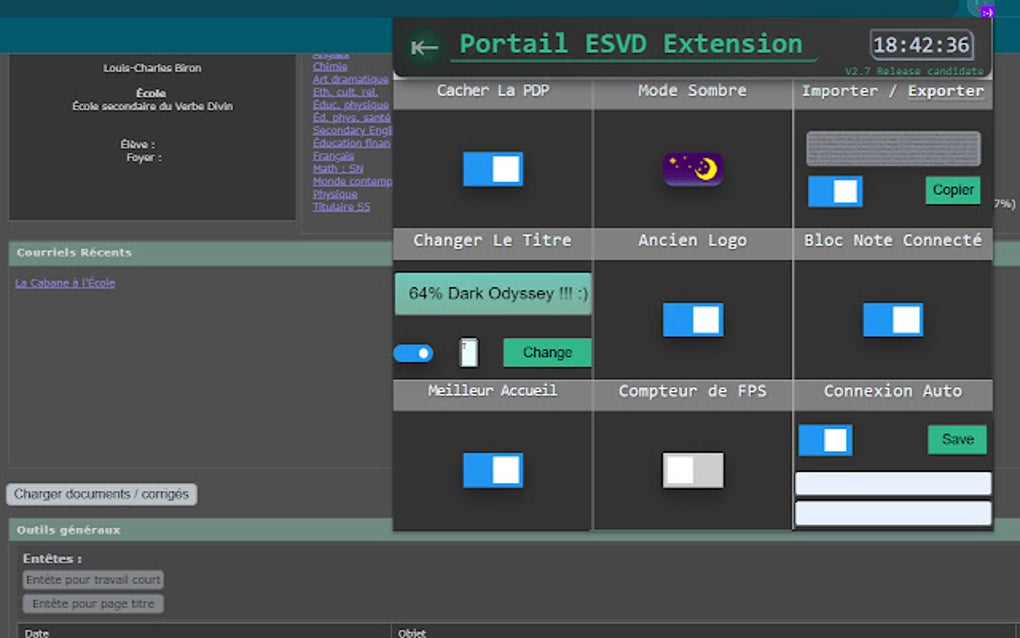Open the Éd. phys. santé course link
Screen dimensions: 1020x638
(x=351, y=118)
